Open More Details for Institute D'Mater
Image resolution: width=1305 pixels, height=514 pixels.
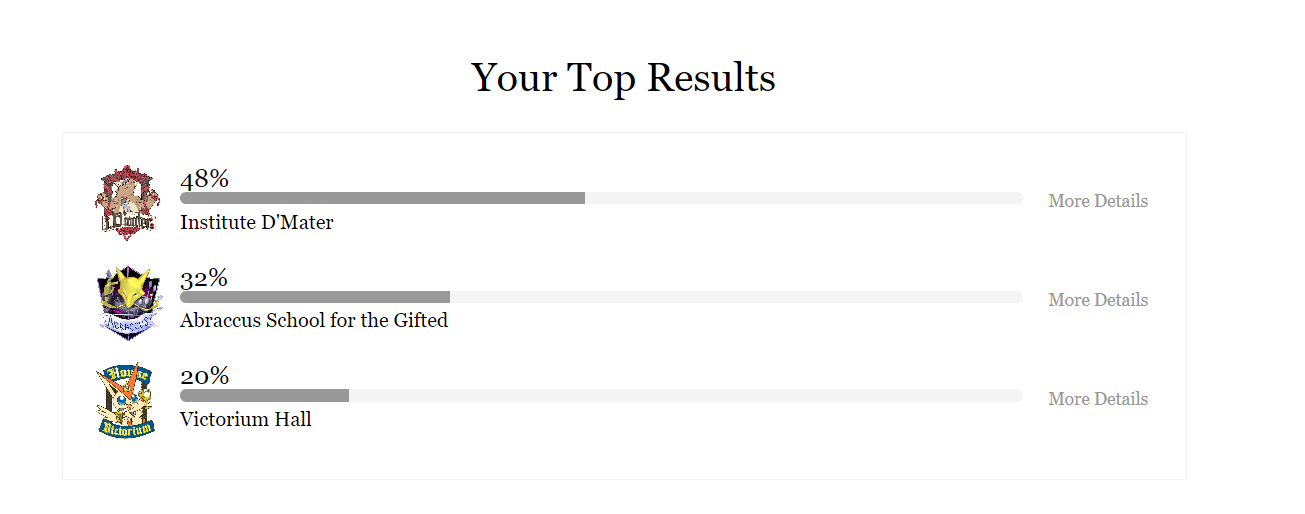[1097, 201]
